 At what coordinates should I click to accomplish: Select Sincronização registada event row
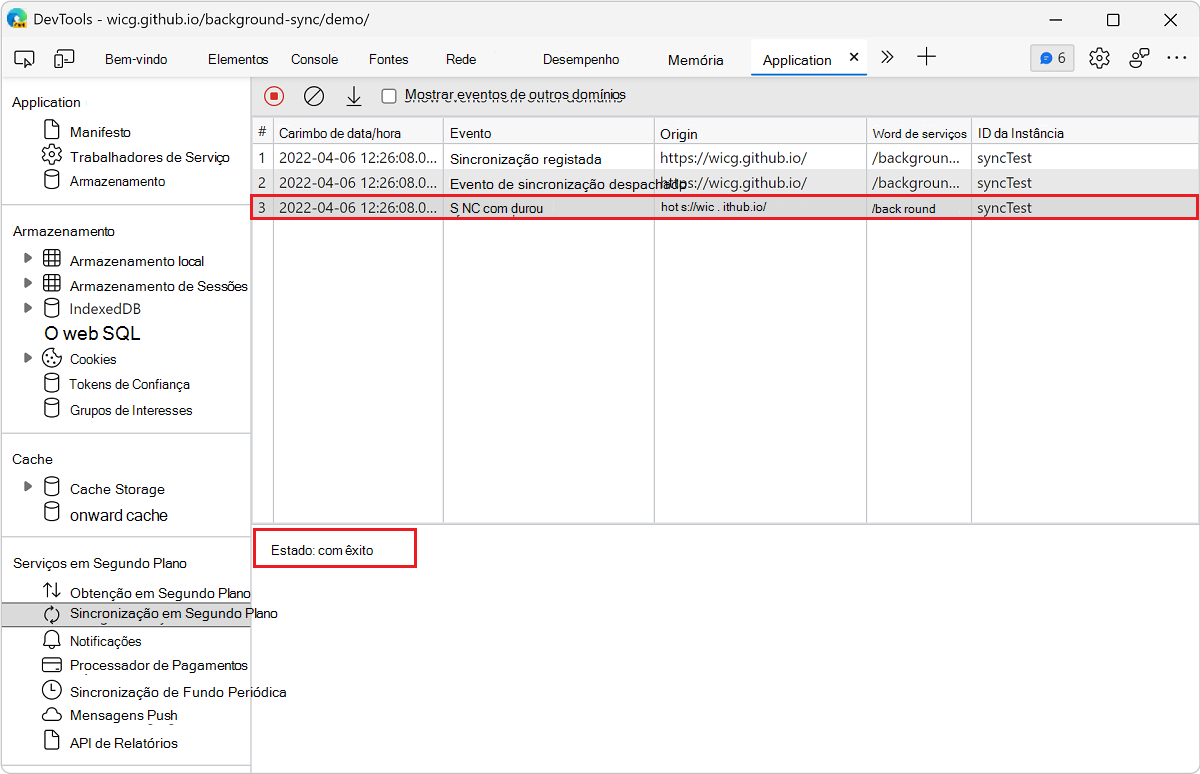[525, 158]
